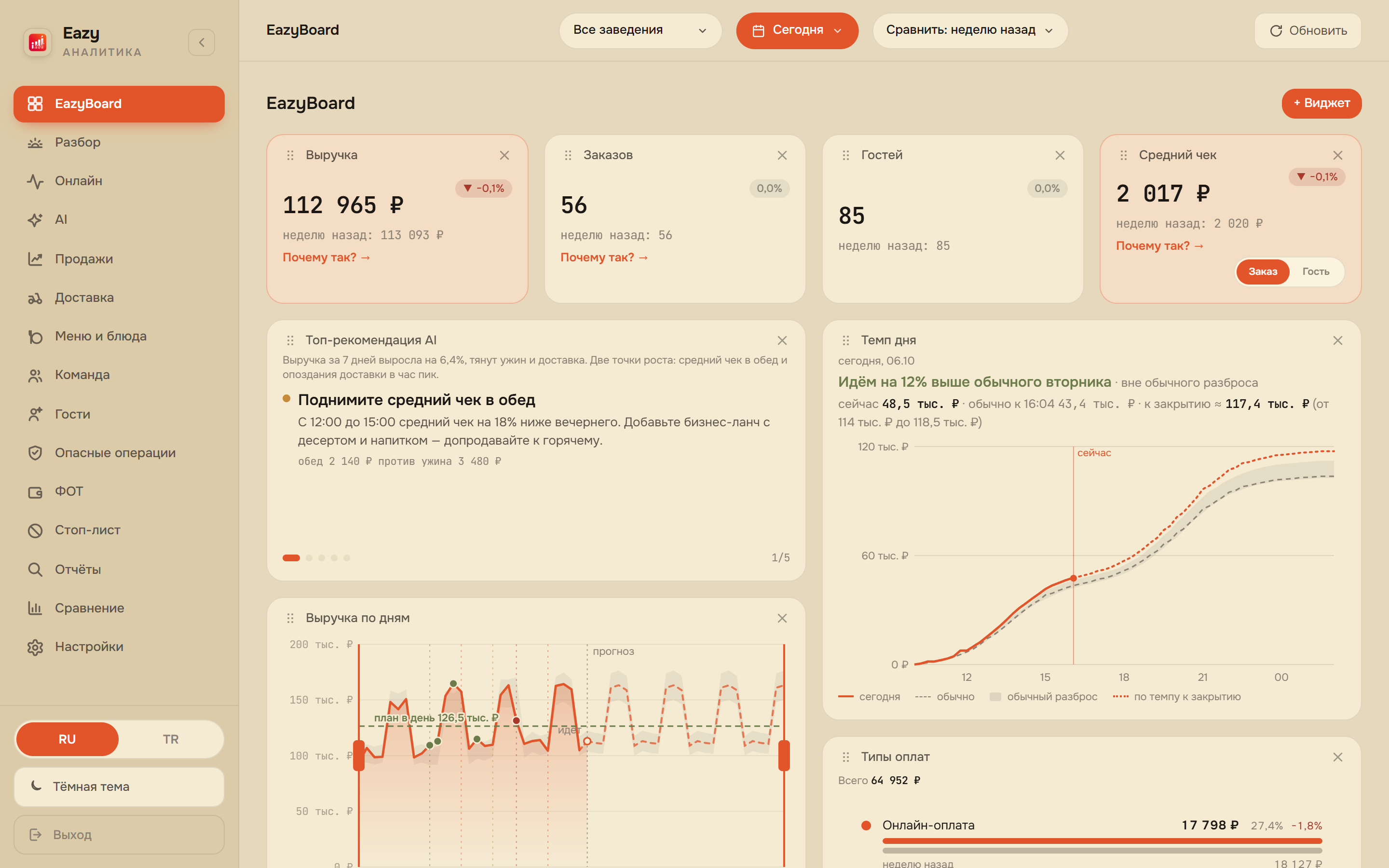Close the Типы оплат widget
Image resolution: width=1389 pixels, height=868 pixels.
pos(1338,757)
